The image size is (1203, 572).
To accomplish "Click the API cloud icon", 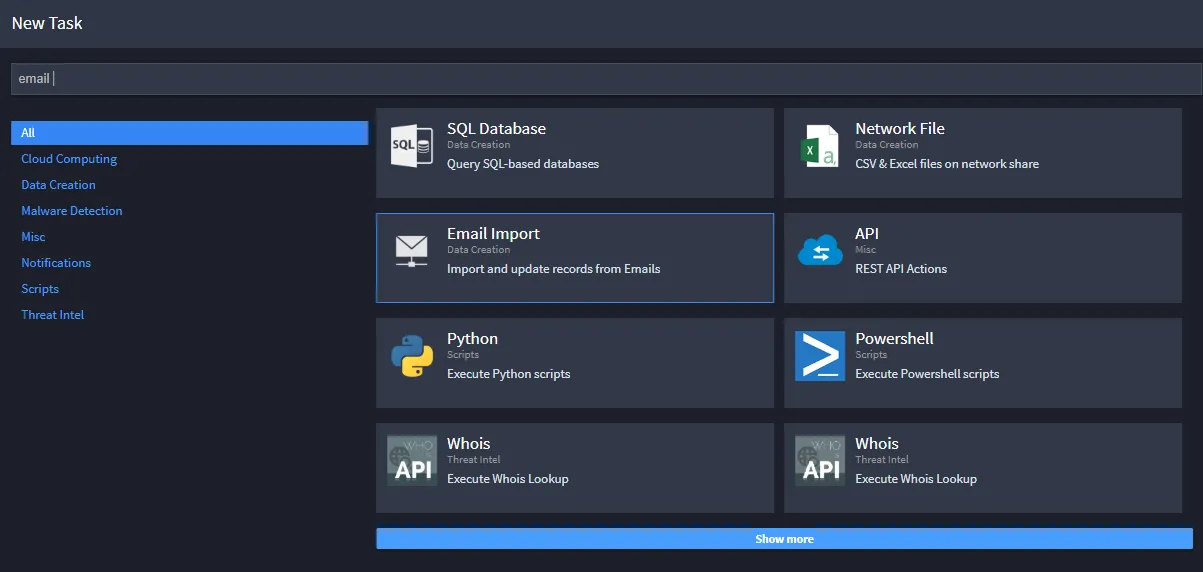I will 820,251.
